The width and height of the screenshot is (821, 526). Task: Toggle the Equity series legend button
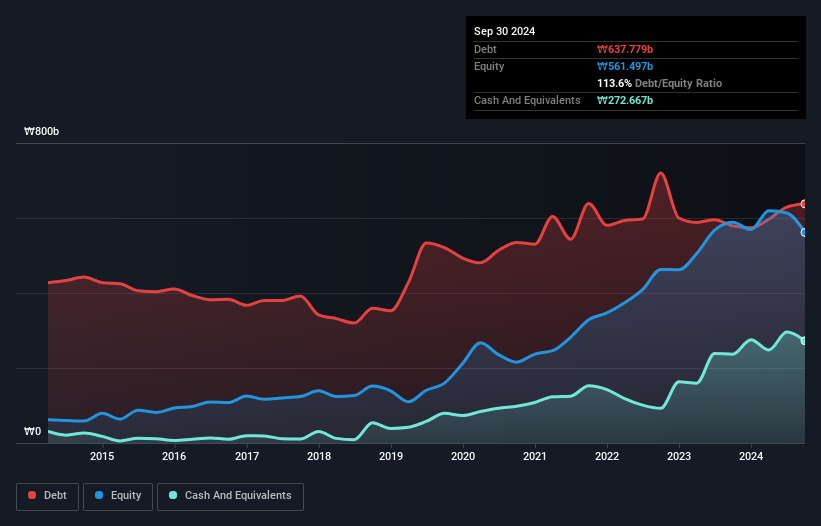click(118, 496)
